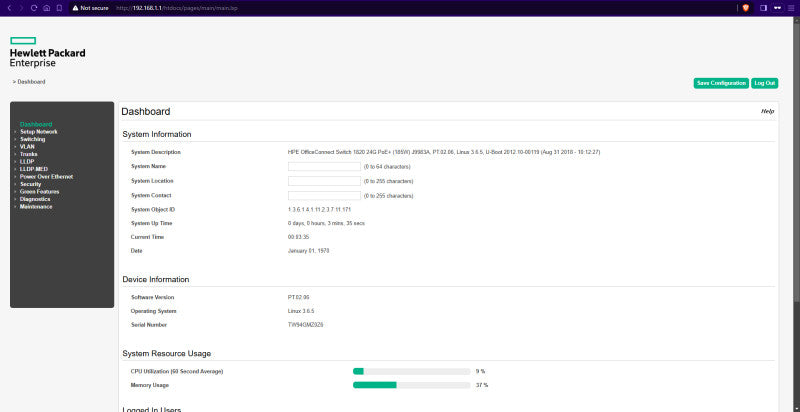800x412 pixels.
Task: Click the System Information section heading
Action: tap(157, 135)
